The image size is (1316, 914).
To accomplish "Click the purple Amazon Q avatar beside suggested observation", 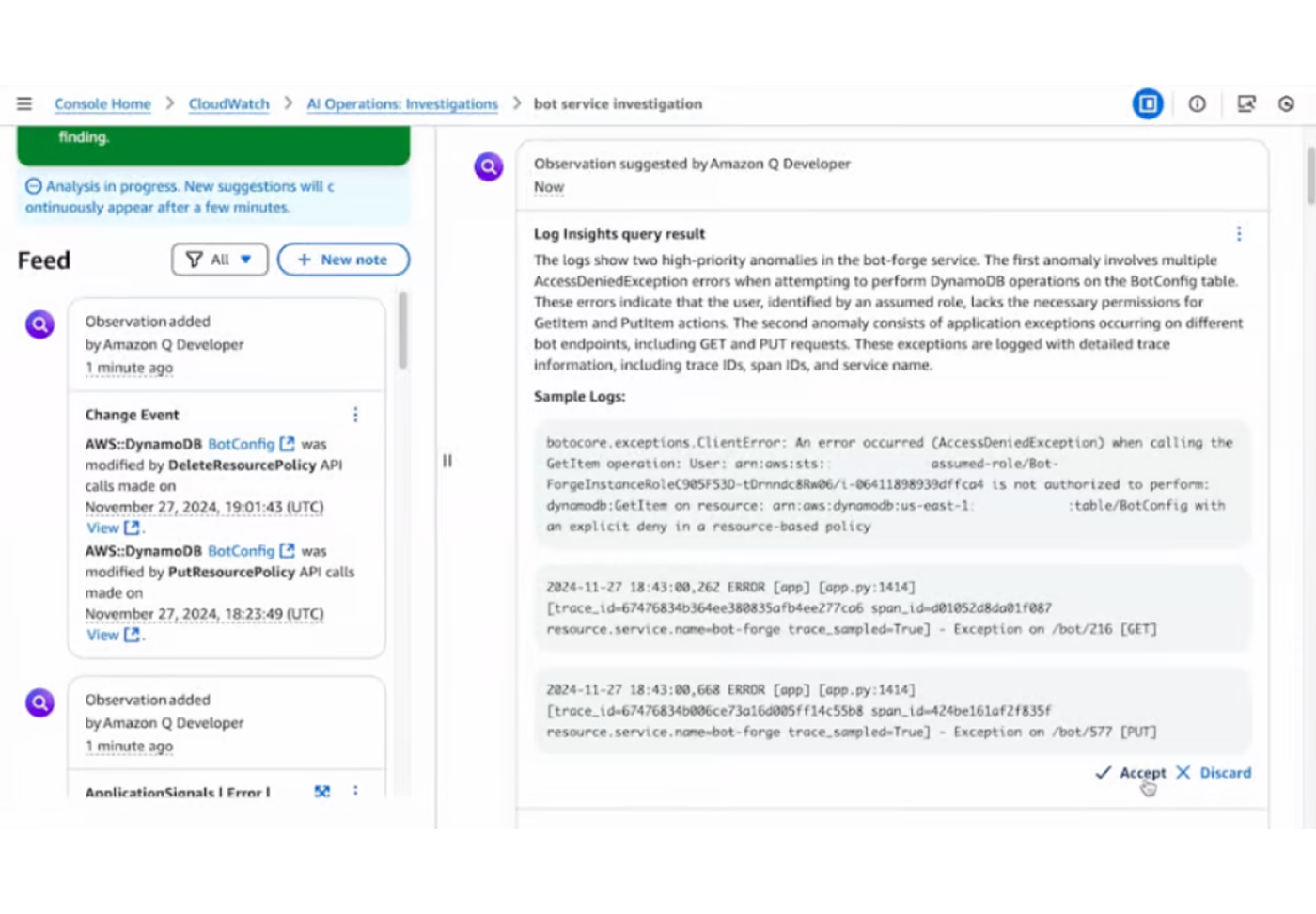I will pos(489,166).
